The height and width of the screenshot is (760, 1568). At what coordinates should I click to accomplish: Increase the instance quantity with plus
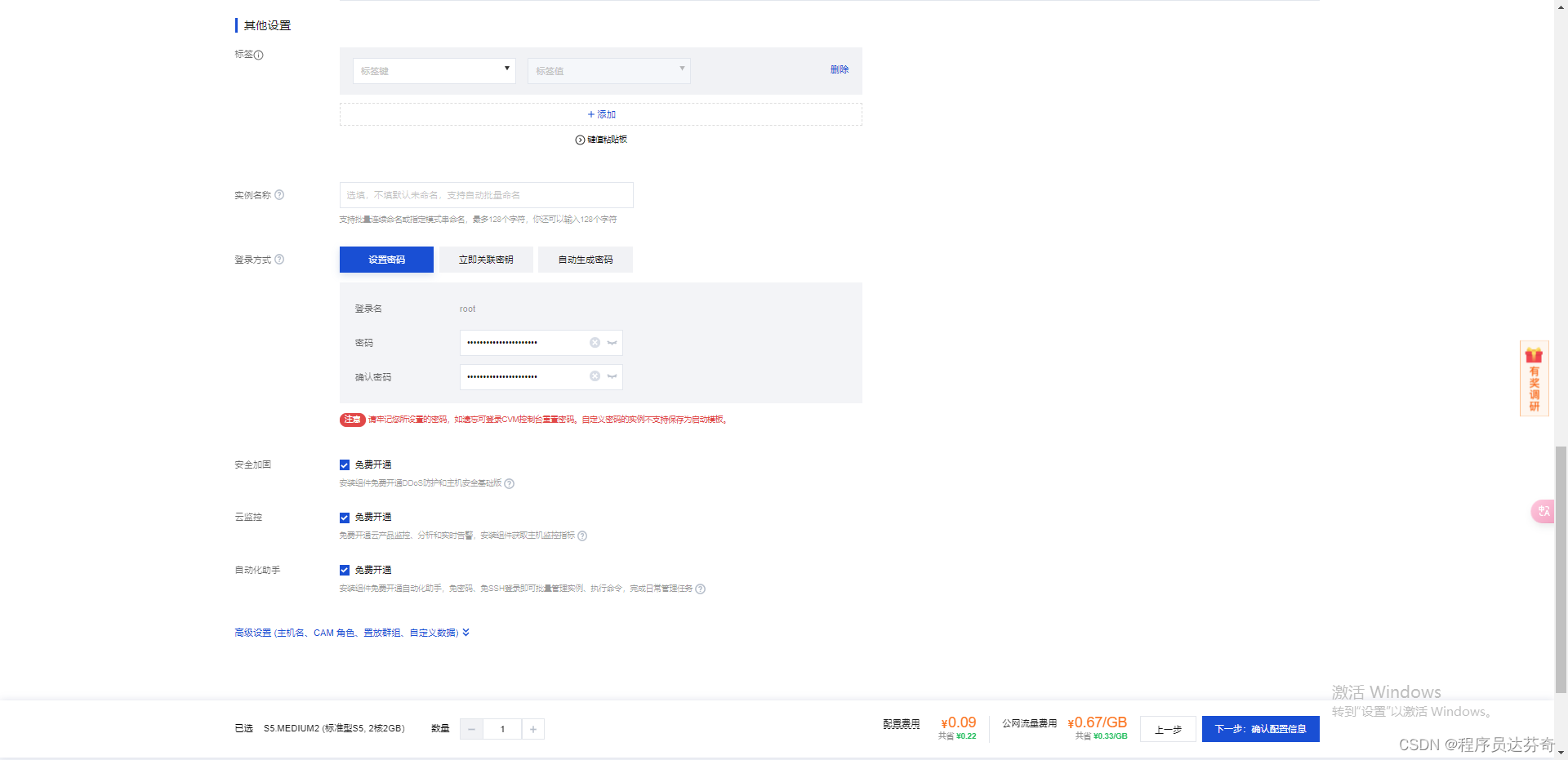pos(533,729)
